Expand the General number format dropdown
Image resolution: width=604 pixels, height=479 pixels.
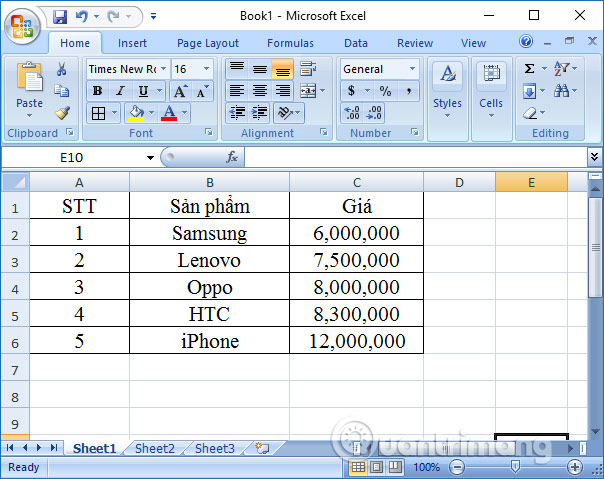pos(412,69)
